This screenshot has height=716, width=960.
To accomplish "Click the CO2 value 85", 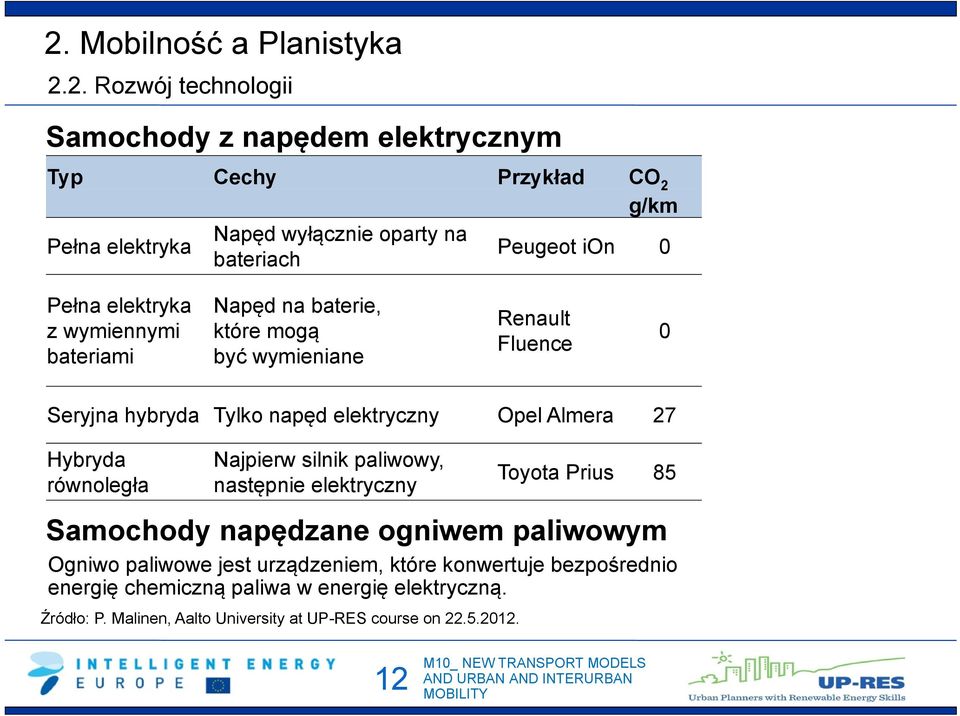I will (x=664, y=472).
